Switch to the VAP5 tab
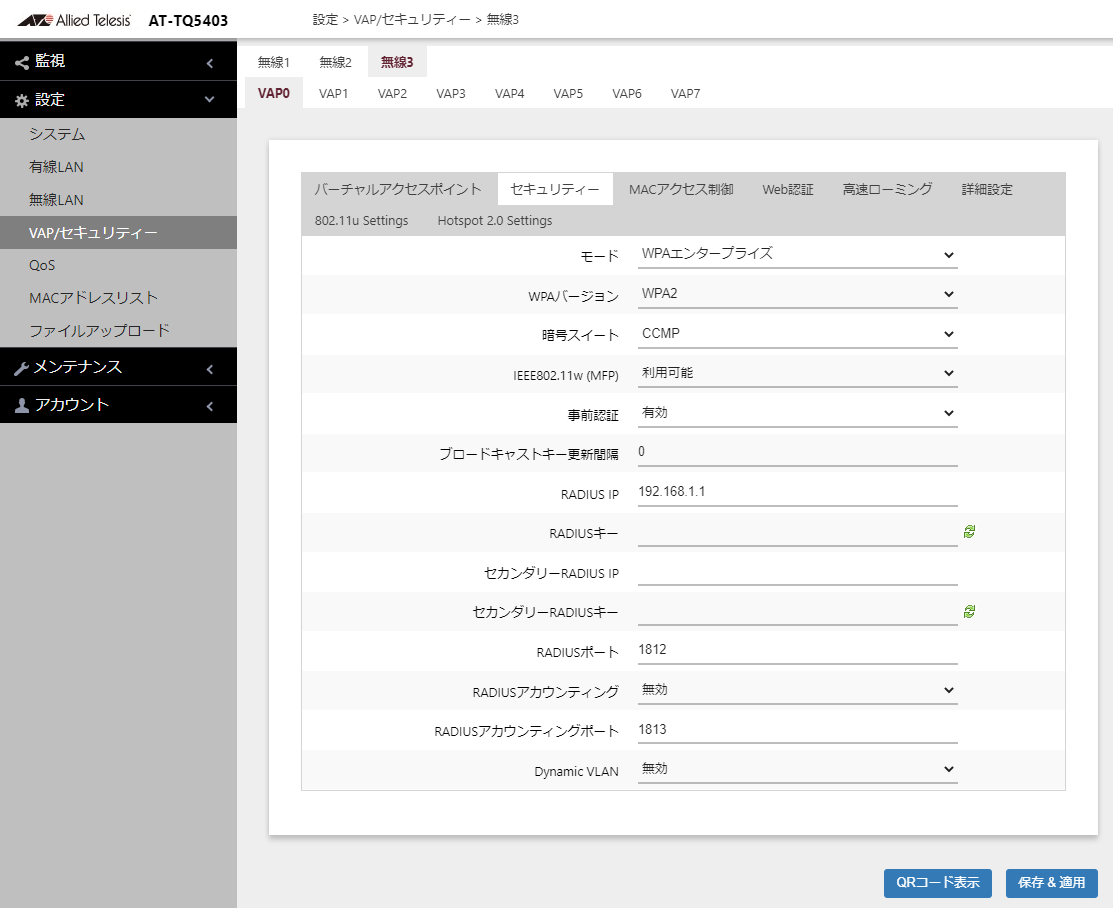The height and width of the screenshot is (908, 1113). click(568, 93)
